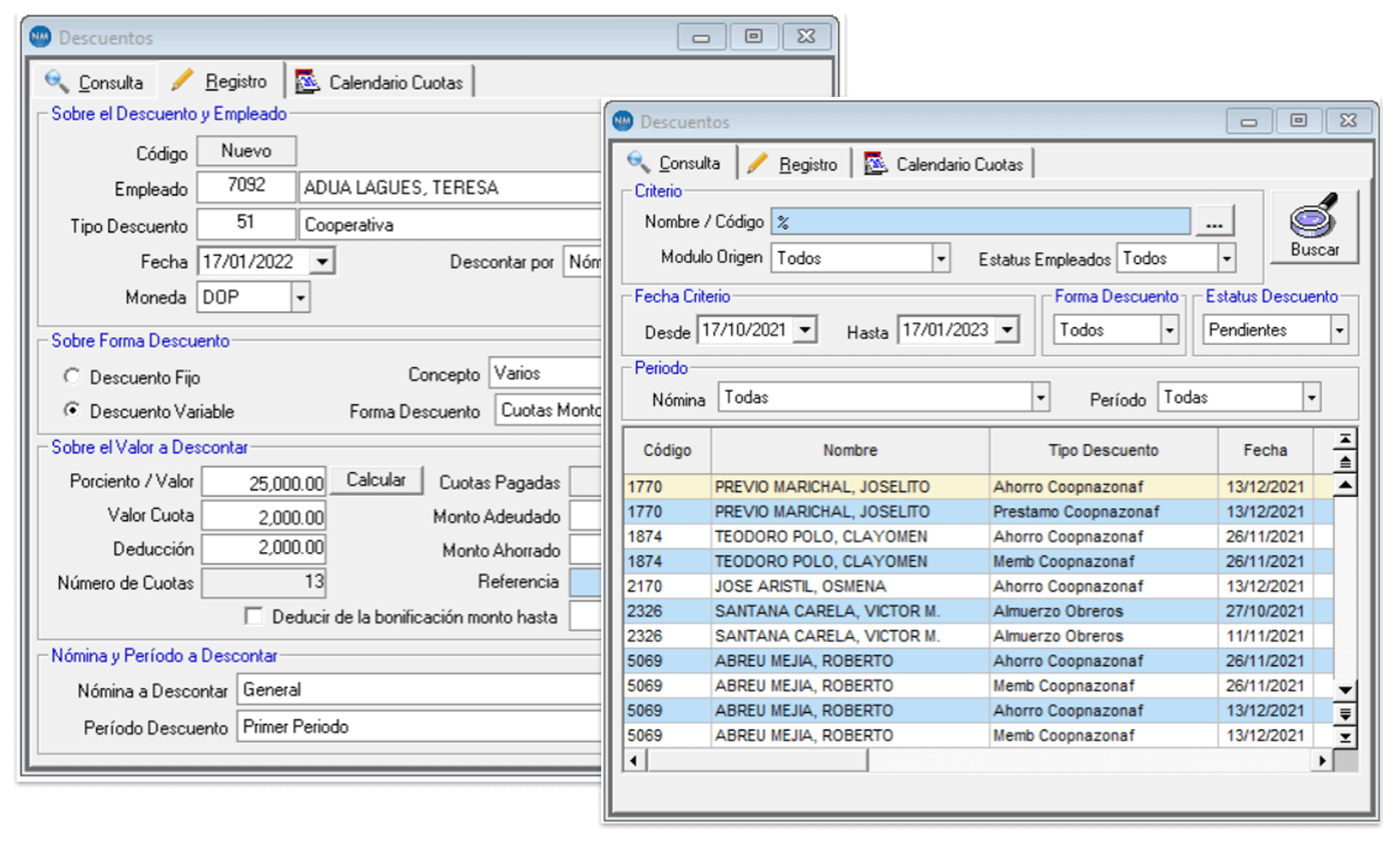Click the Calcular button
1400x841 pixels.
pyautogui.click(x=376, y=479)
